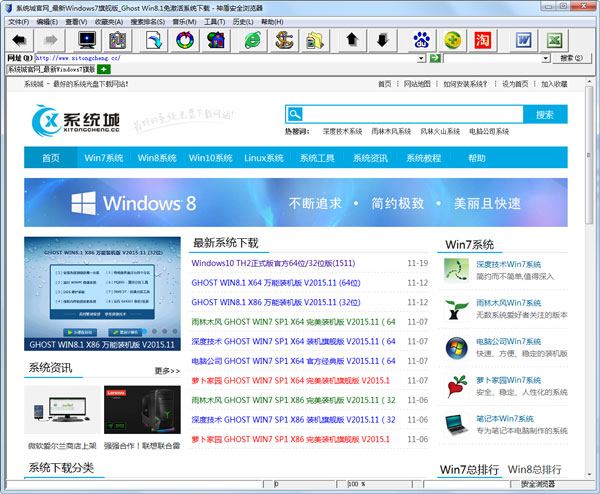The image size is (600, 494).
Task: Click the vertical scrollbar thumb
Action: [589, 155]
